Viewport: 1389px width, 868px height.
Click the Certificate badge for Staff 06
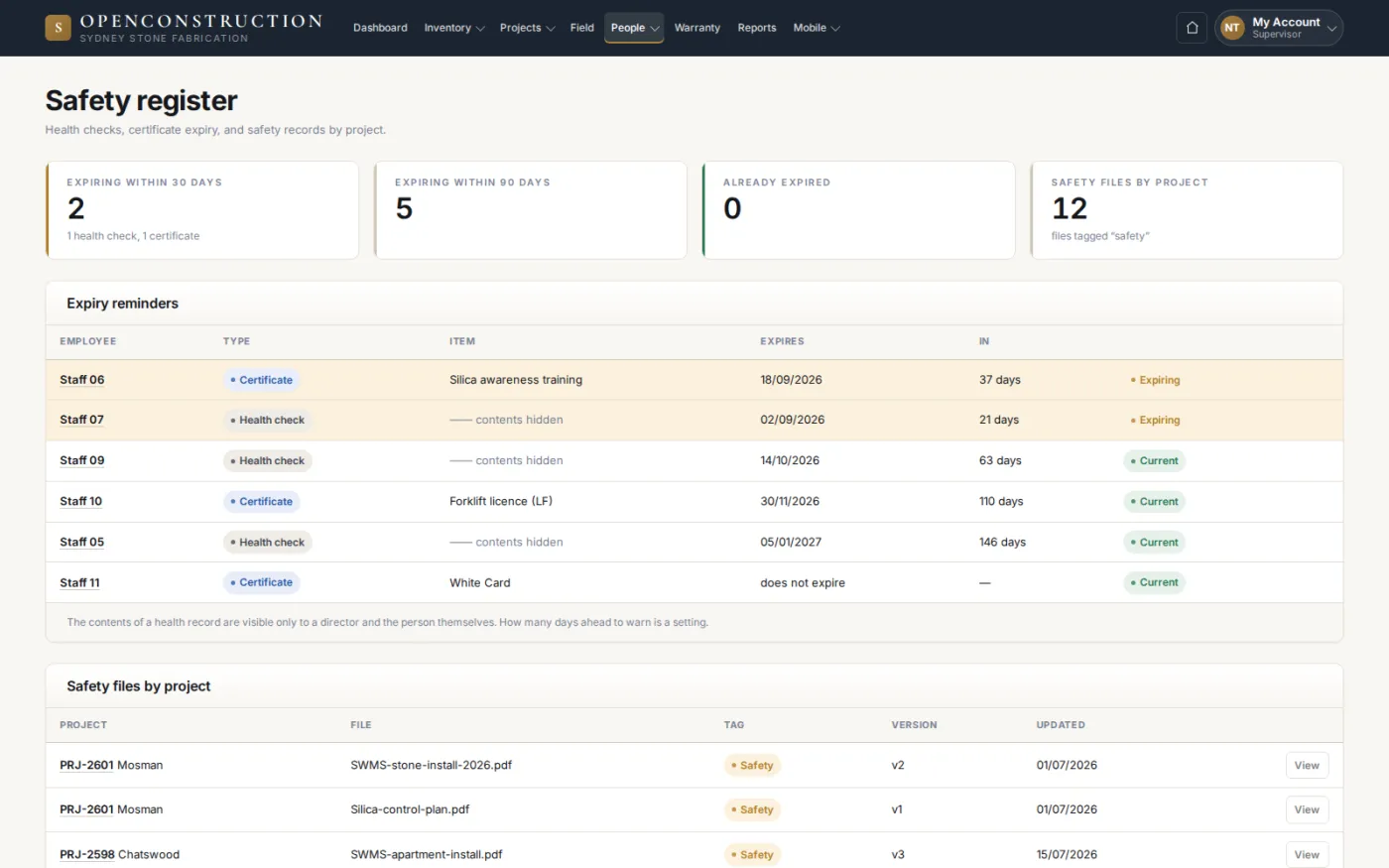click(x=262, y=380)
